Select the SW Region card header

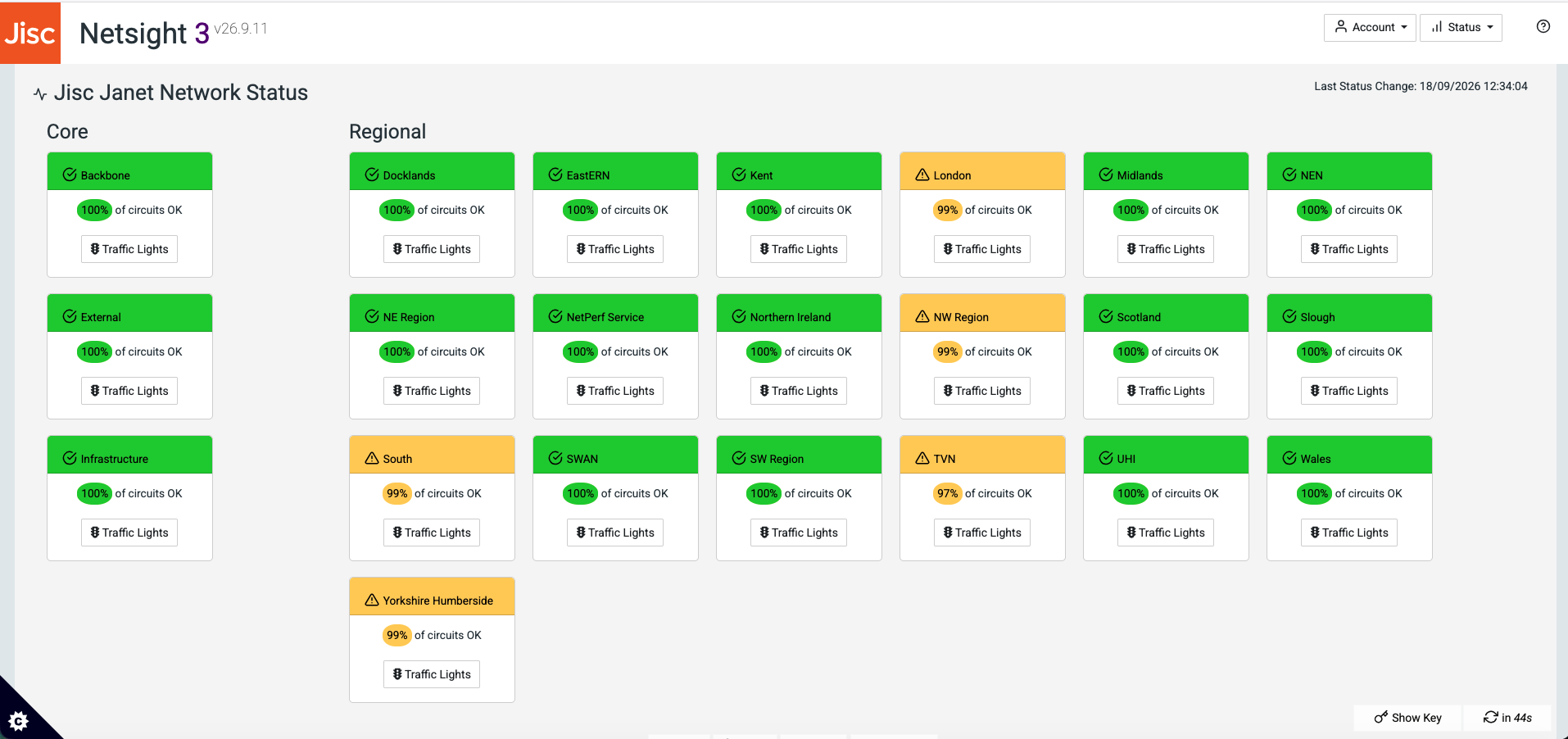(799, 455)
